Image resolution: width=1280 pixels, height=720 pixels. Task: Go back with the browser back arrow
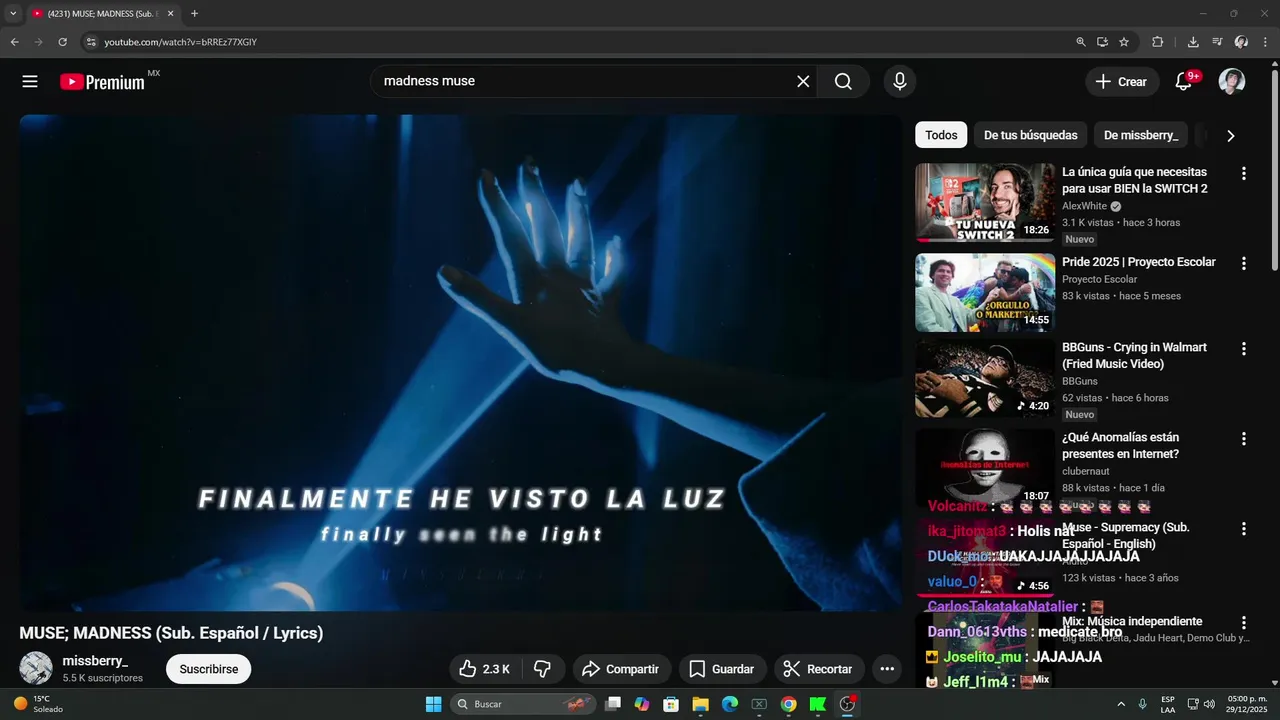[14, 42]
